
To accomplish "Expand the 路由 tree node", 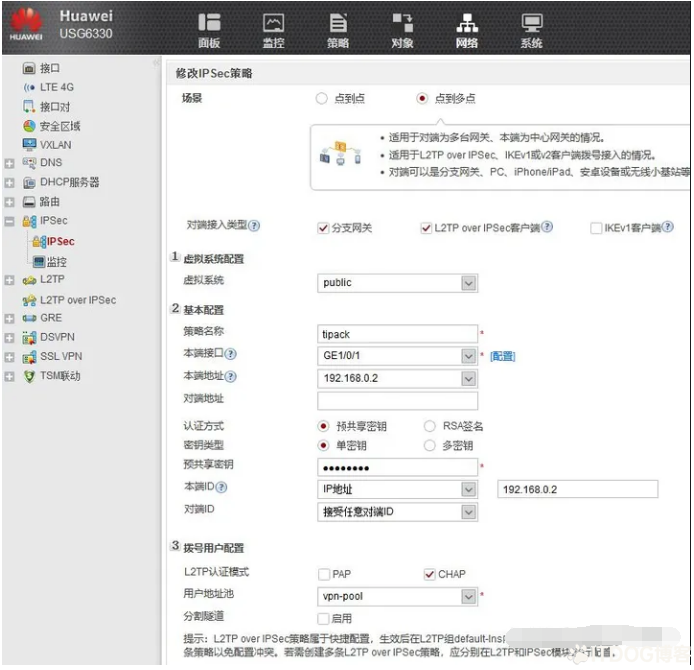I will (x=9, y=202).
